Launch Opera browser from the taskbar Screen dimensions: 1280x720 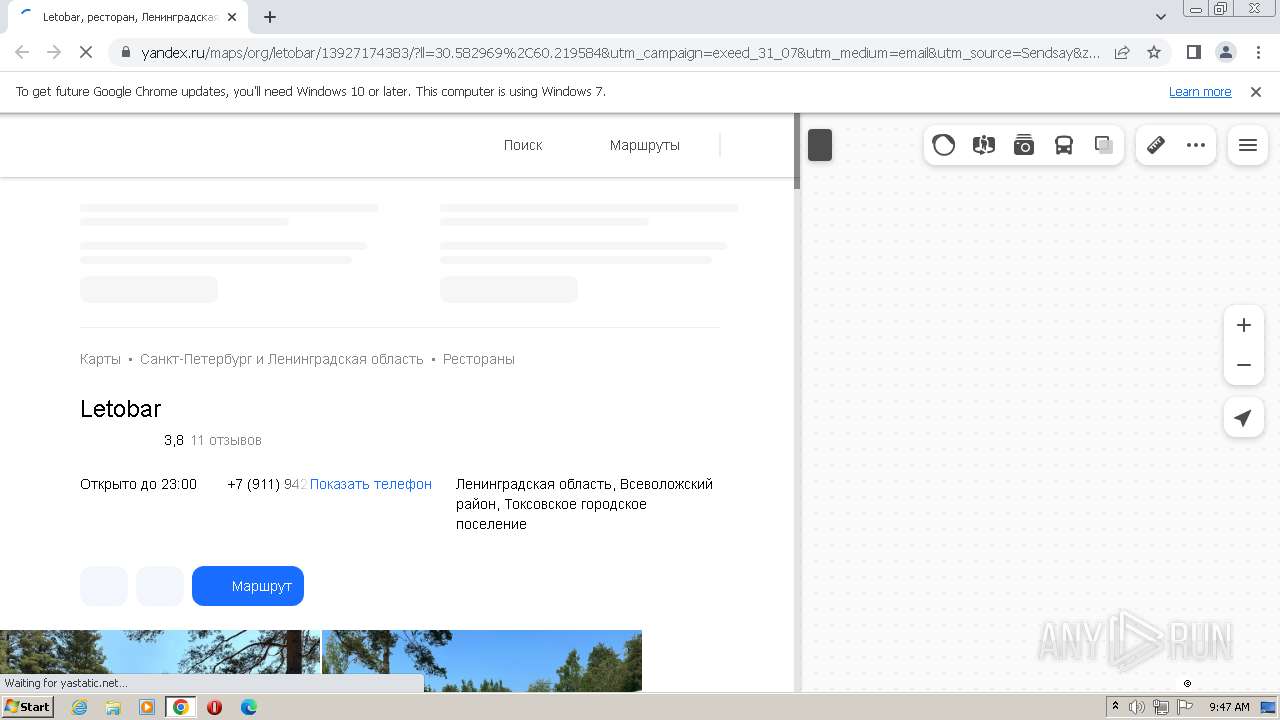point(214,707)
